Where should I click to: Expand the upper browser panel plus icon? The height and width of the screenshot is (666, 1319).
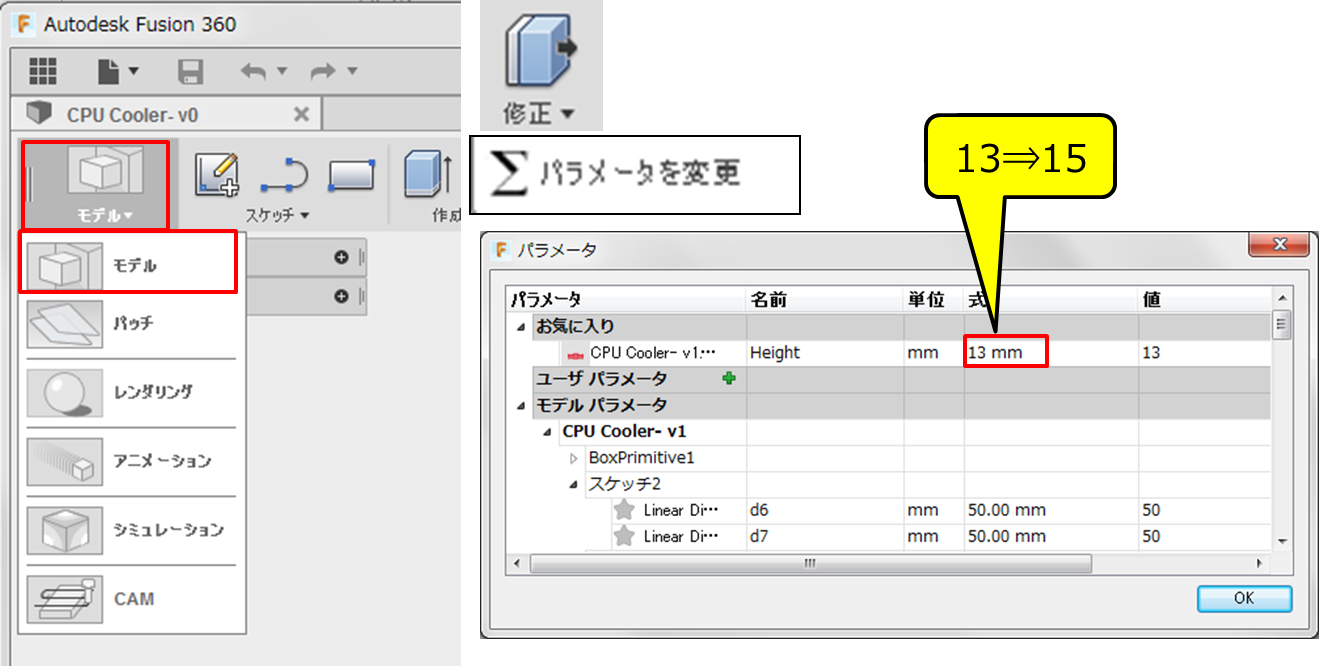pyautogui.click(x=341, y=257)
